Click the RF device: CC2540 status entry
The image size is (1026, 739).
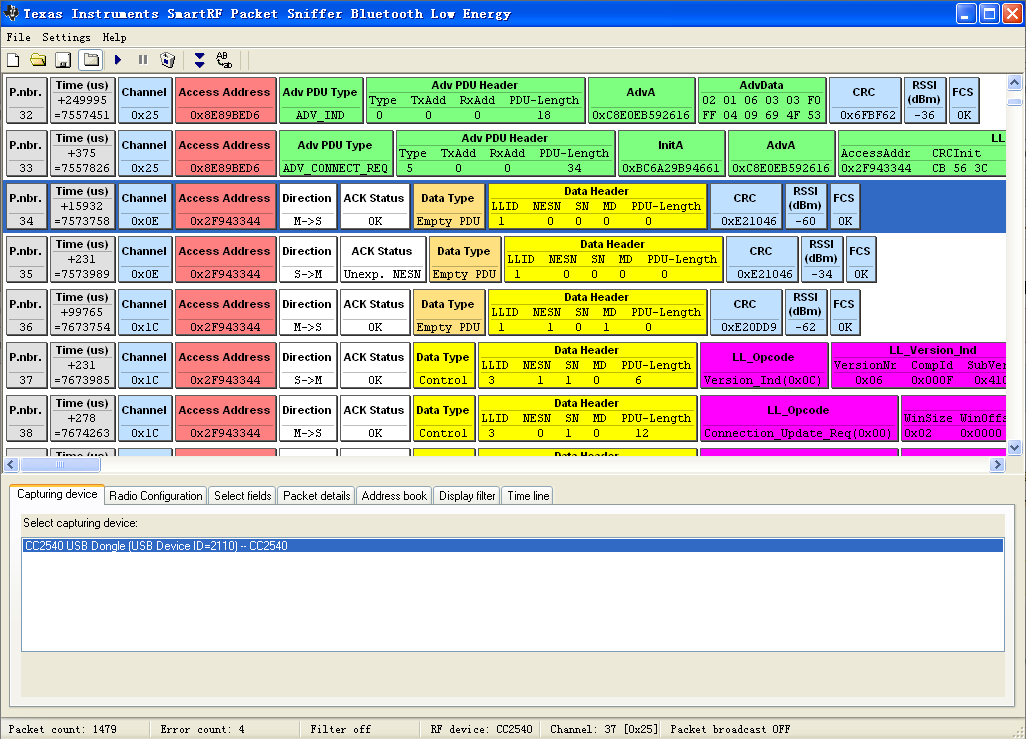[481, 729]
